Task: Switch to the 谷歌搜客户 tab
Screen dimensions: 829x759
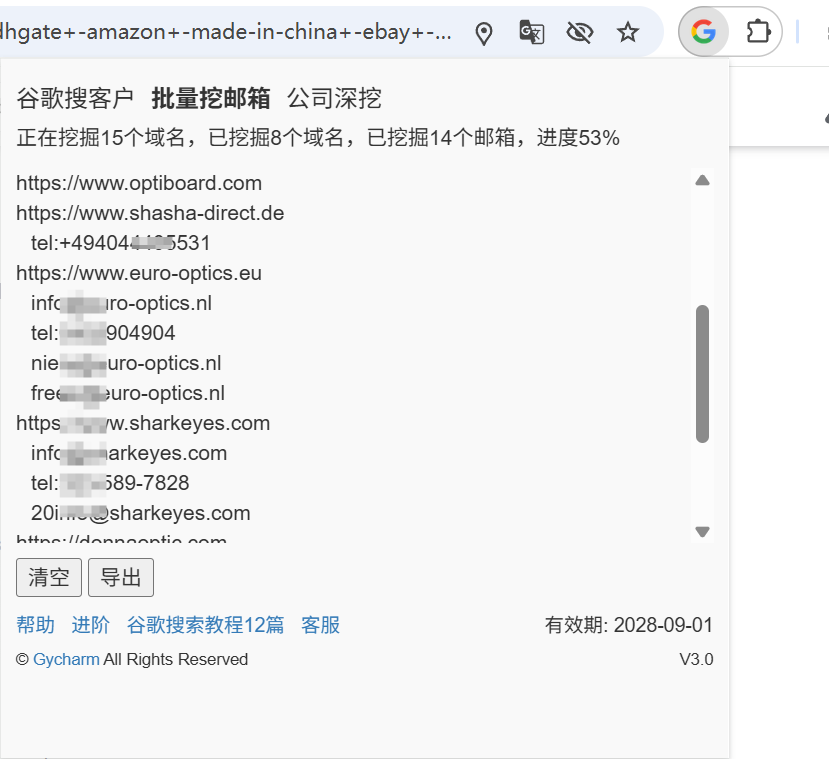Action: click(75, 98)
